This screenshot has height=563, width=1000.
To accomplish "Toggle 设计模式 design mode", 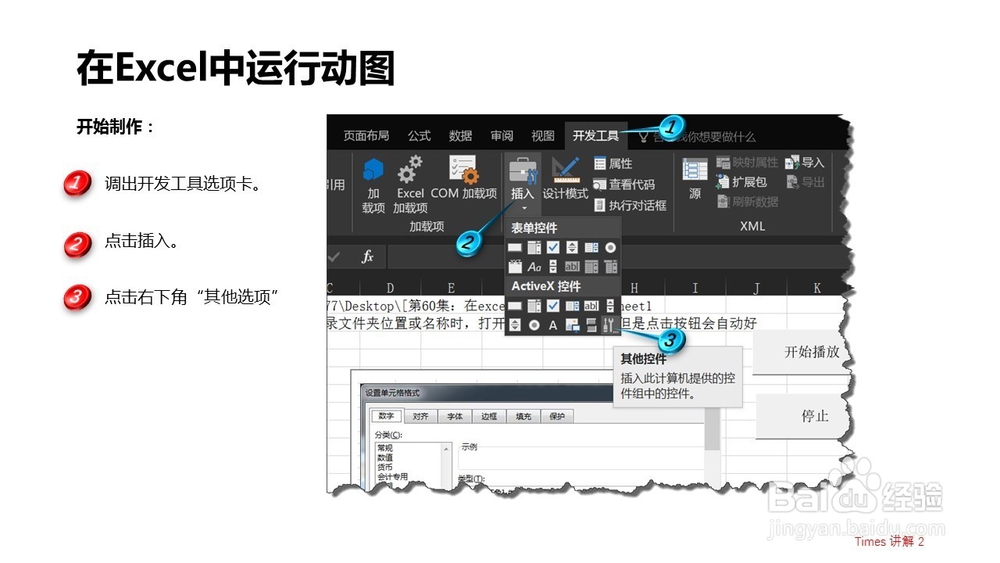I will [565, 178].
